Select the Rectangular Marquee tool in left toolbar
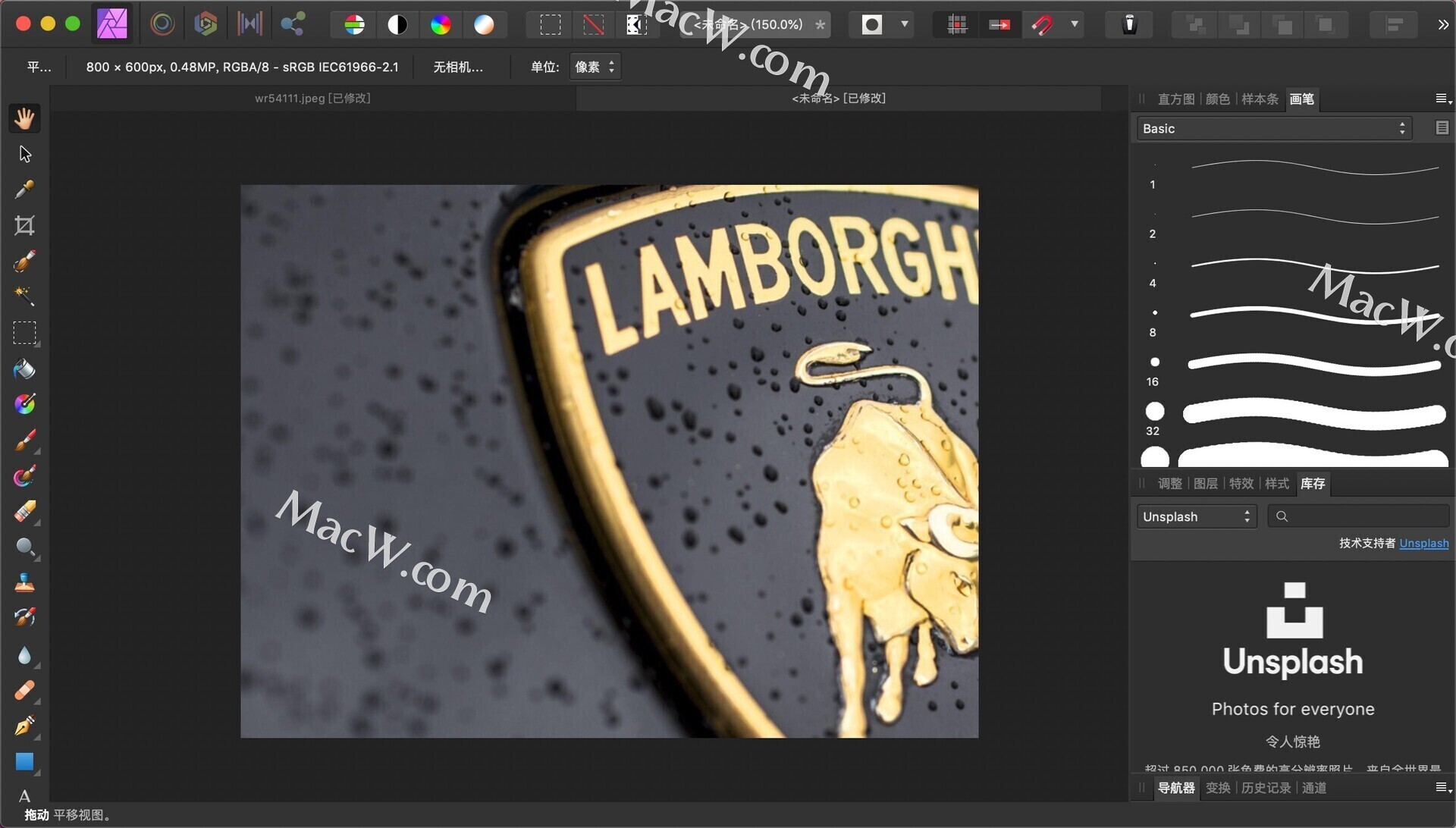1456x828 pixels. 24,333
